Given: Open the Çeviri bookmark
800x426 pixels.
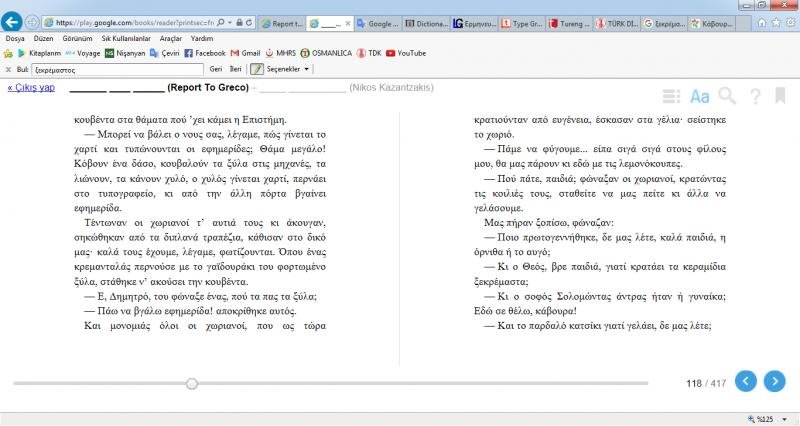Looking at the screenshot, I should [164, 53].
